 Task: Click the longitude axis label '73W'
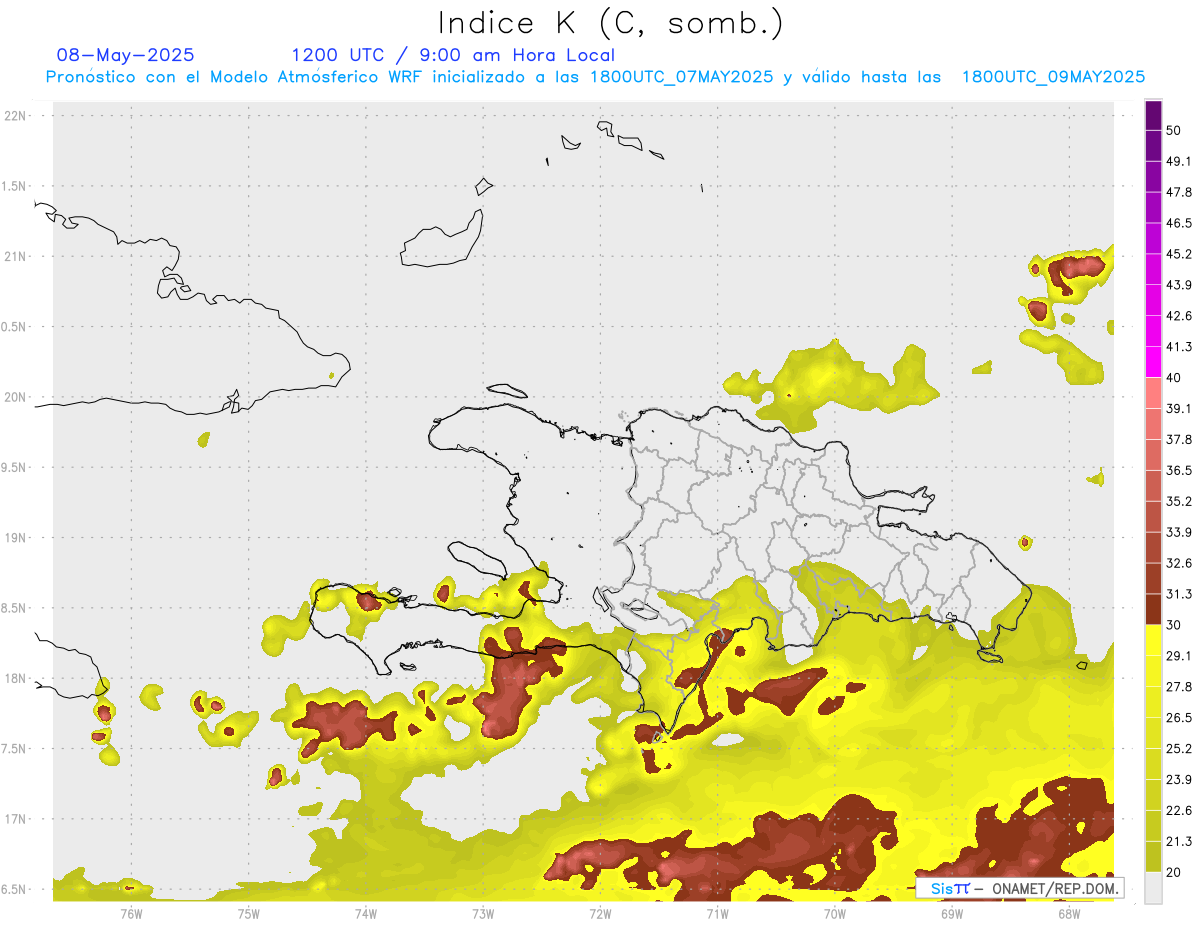pyautogui.click(x=483, y=913)
